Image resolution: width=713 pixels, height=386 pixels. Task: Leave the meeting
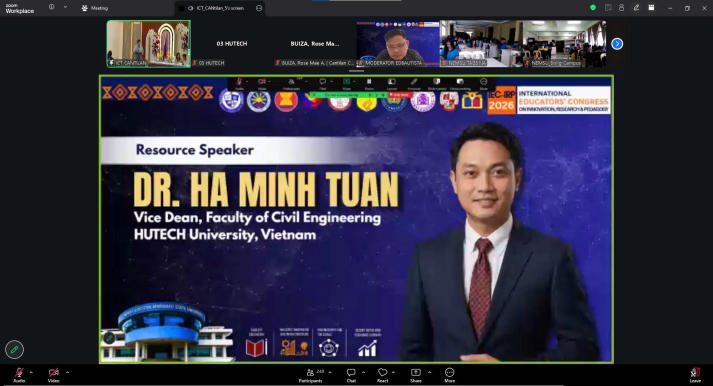click(x=695, y=375)
